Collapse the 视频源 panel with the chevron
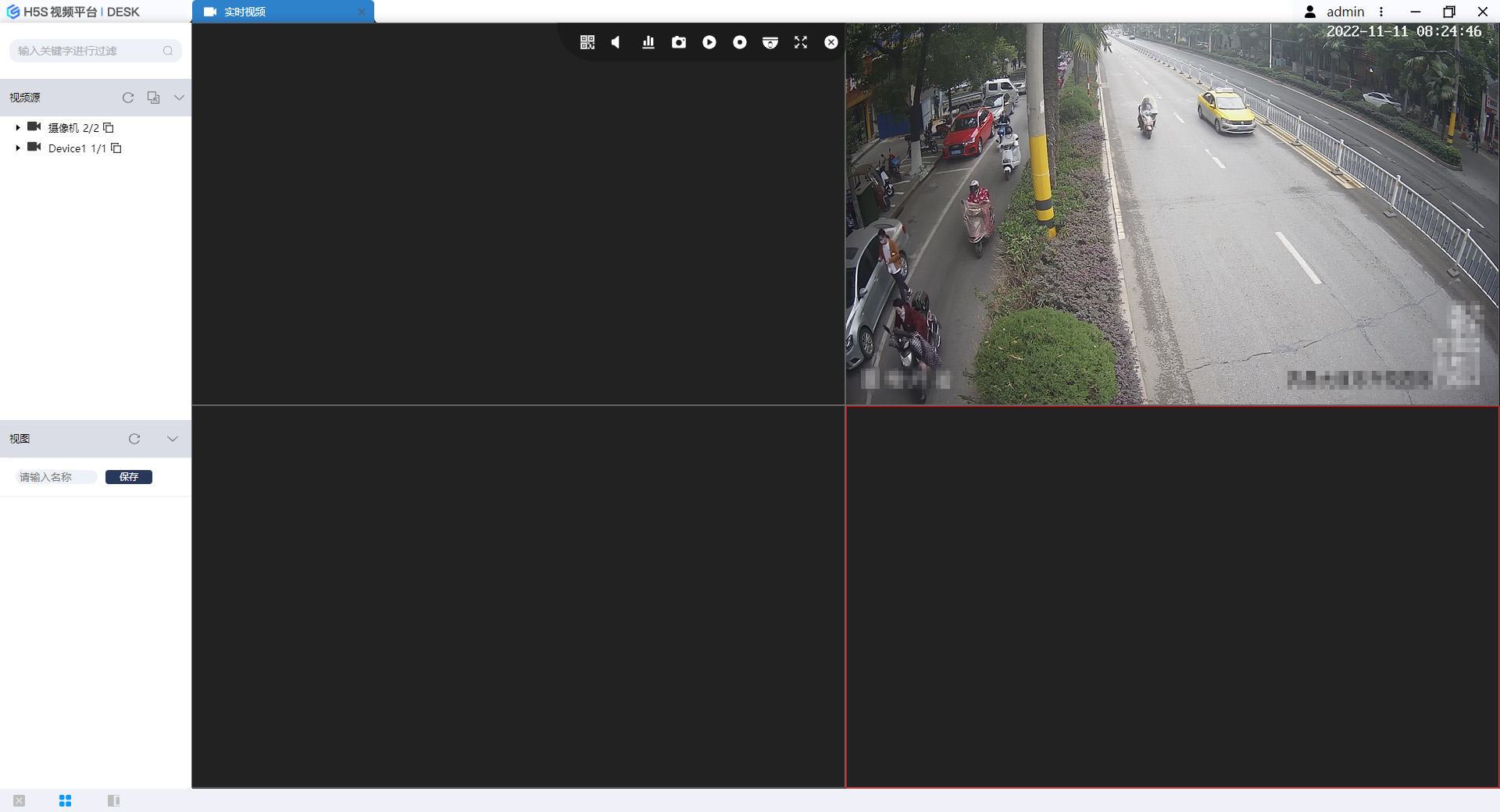This screenshot has width=1500, height=812. 179,98
